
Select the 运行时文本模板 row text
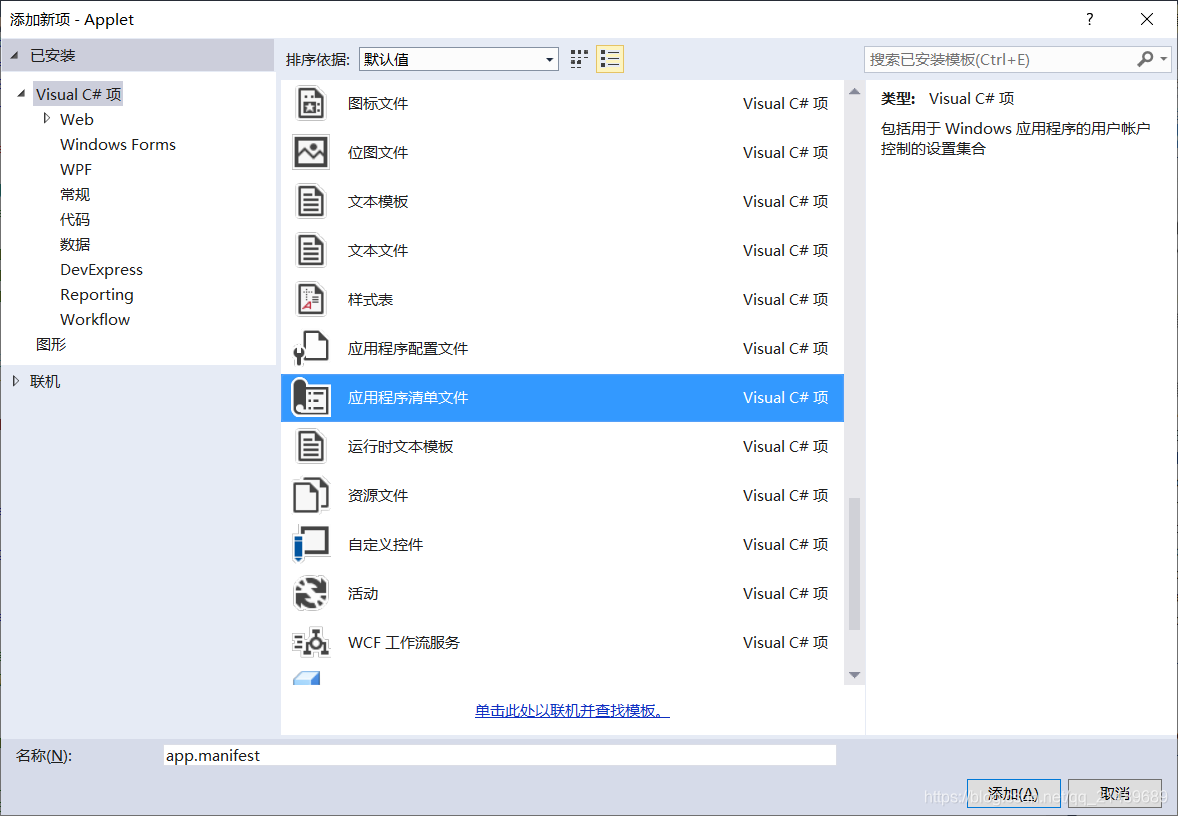pyautogui.click(x=400, y=446)
